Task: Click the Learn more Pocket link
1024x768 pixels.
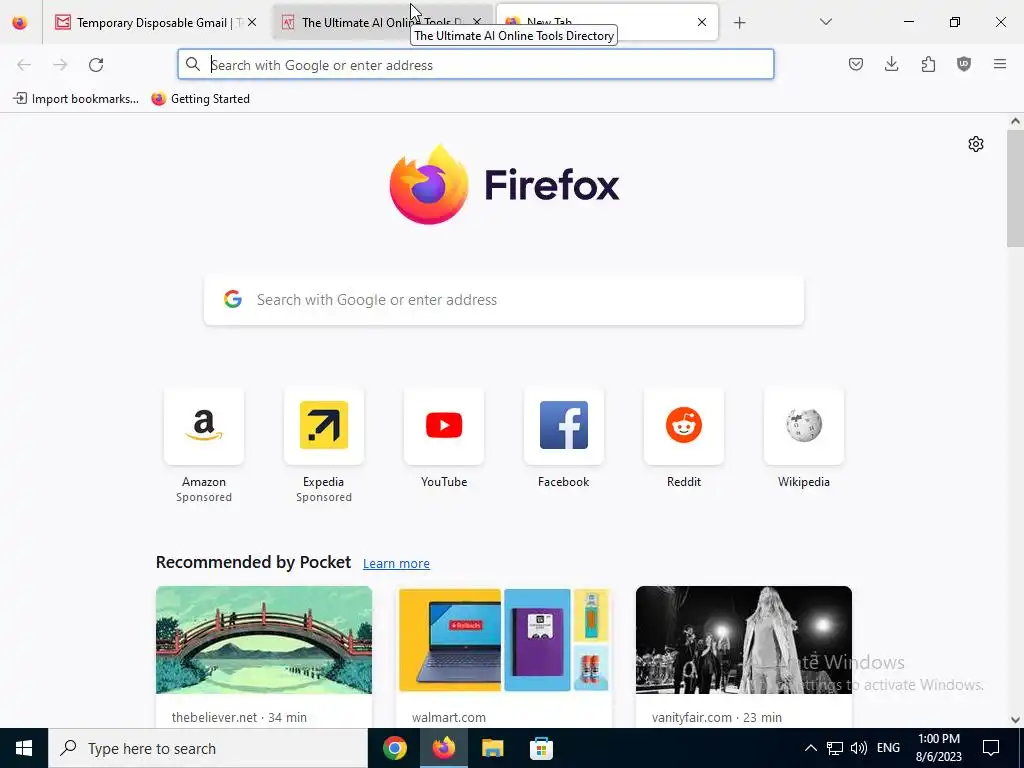Action: [396, 564]
